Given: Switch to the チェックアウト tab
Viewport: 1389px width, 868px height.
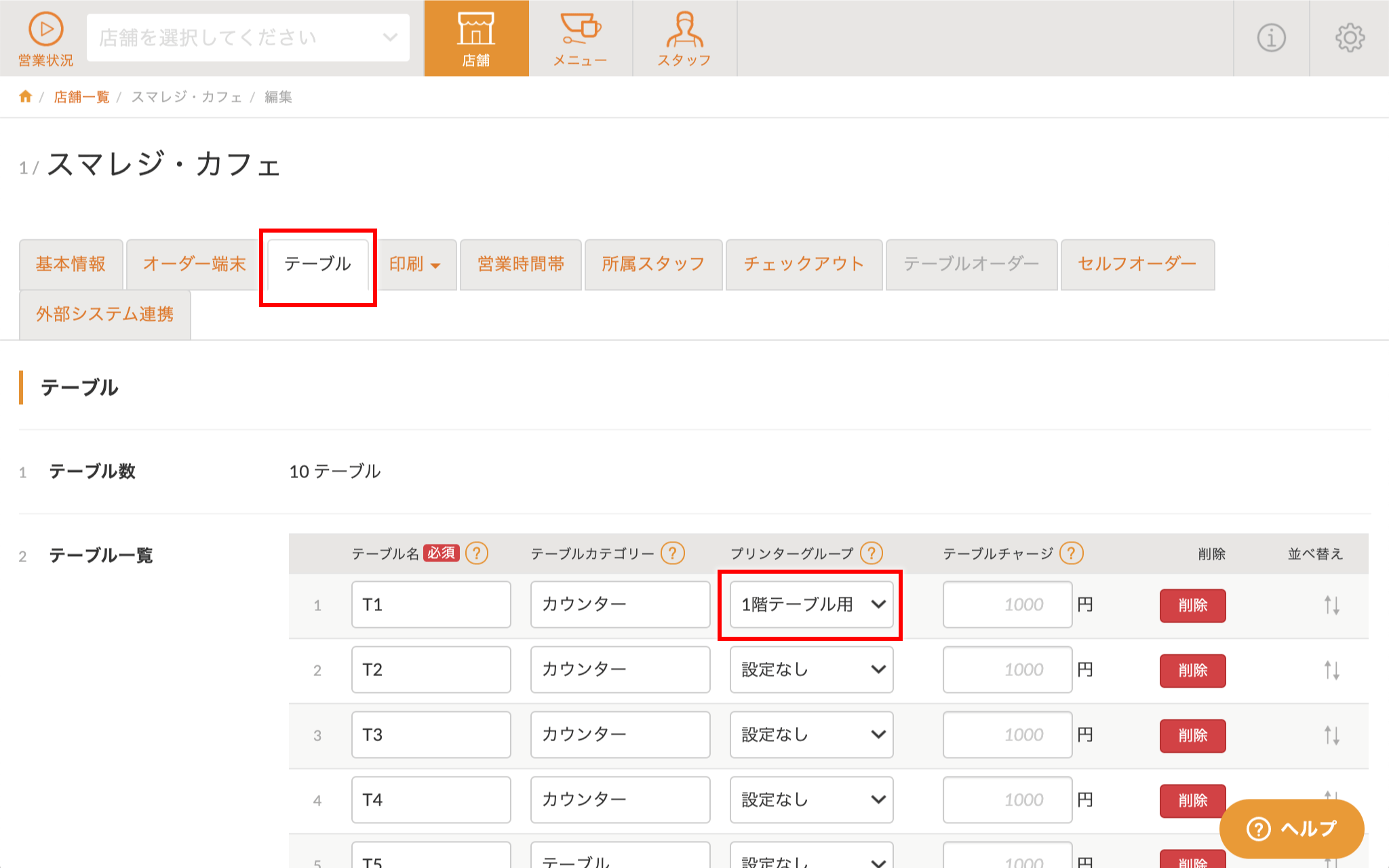Looking at the screenshot, I should point(804,264).
